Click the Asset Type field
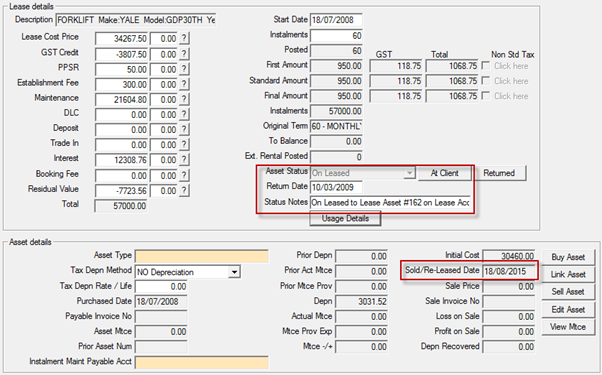 click(x=202, y=256)
